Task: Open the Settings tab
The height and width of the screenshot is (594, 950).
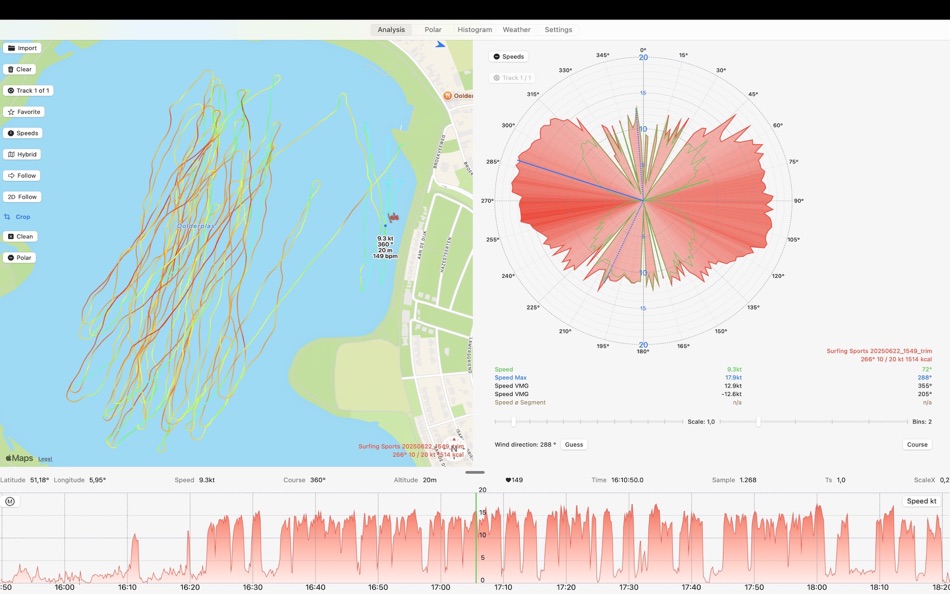Action: point(558,29)
